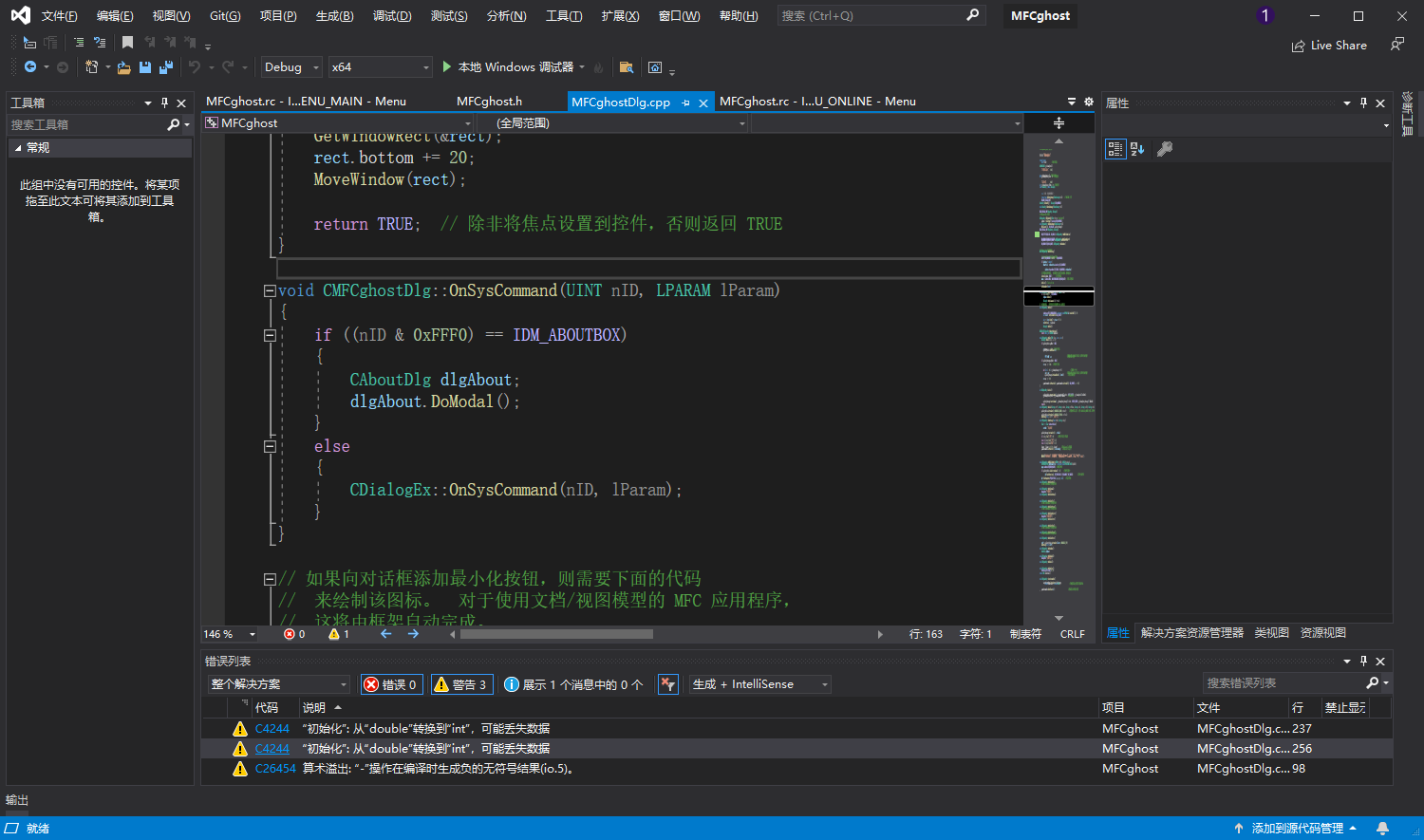The height and width of the screenshot is (840, 1424).
Task: Click the first C4244 warning code link
Action: [x=272, y=729]
